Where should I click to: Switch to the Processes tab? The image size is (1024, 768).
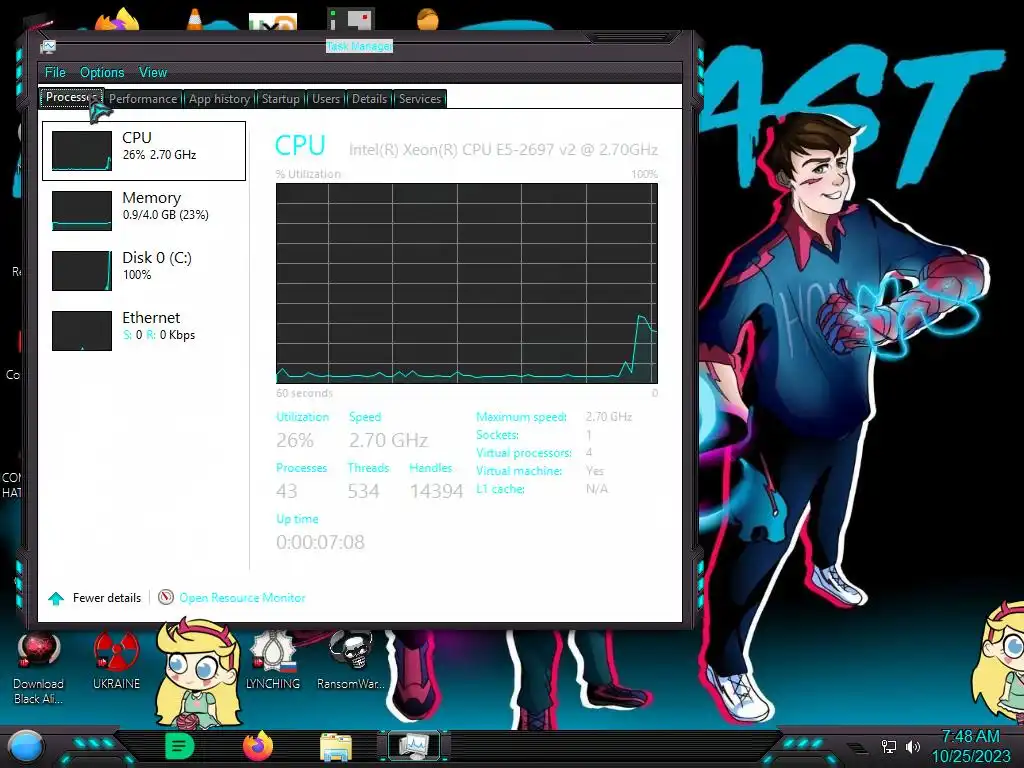[x=71, y=97]
